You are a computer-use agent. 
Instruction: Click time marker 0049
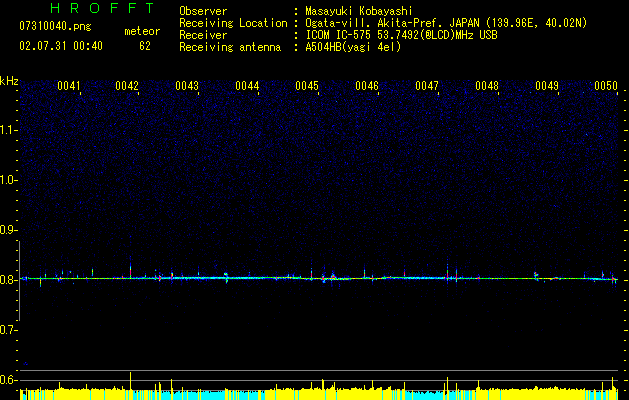pyautogui.click(x=547, y=86)
